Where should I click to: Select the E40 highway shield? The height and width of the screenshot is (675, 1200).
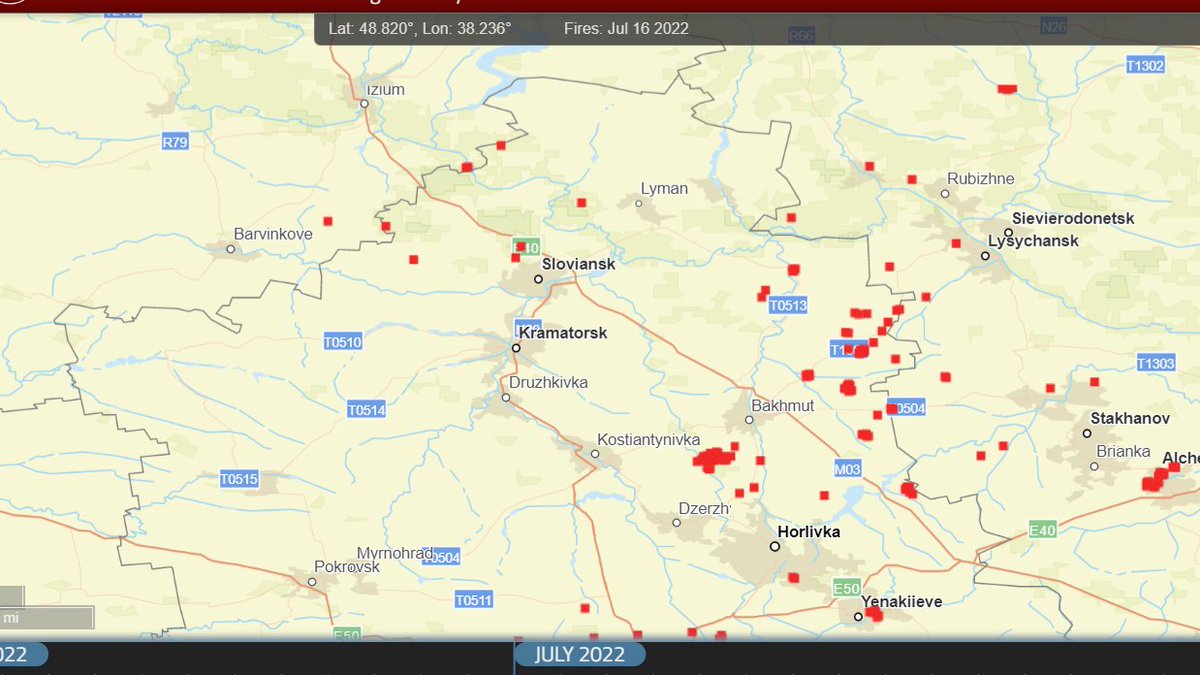pyautogui.click(x=1043, y=531)
